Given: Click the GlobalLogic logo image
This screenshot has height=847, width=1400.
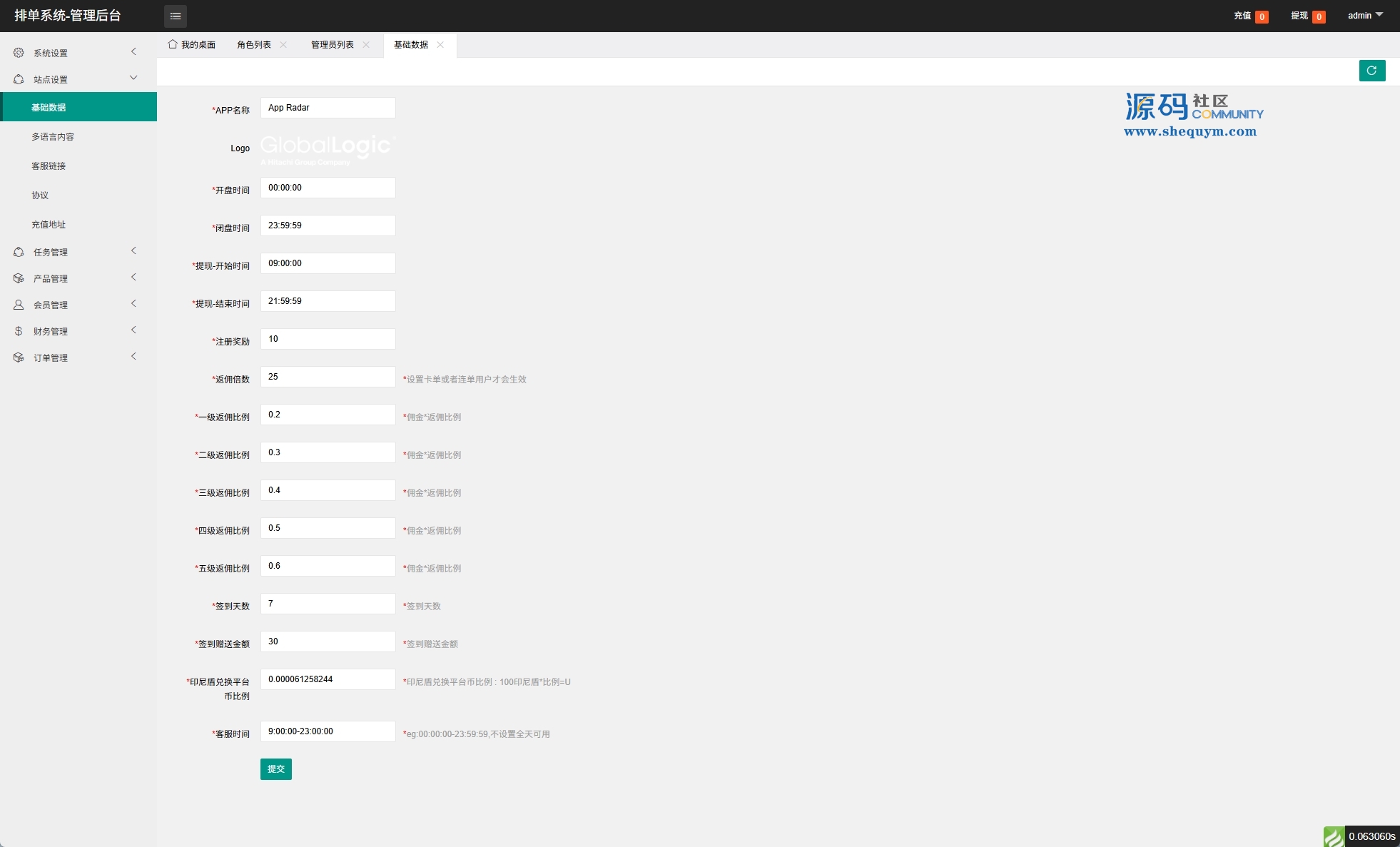Looking at the screenshot, I should coord(327,148).
